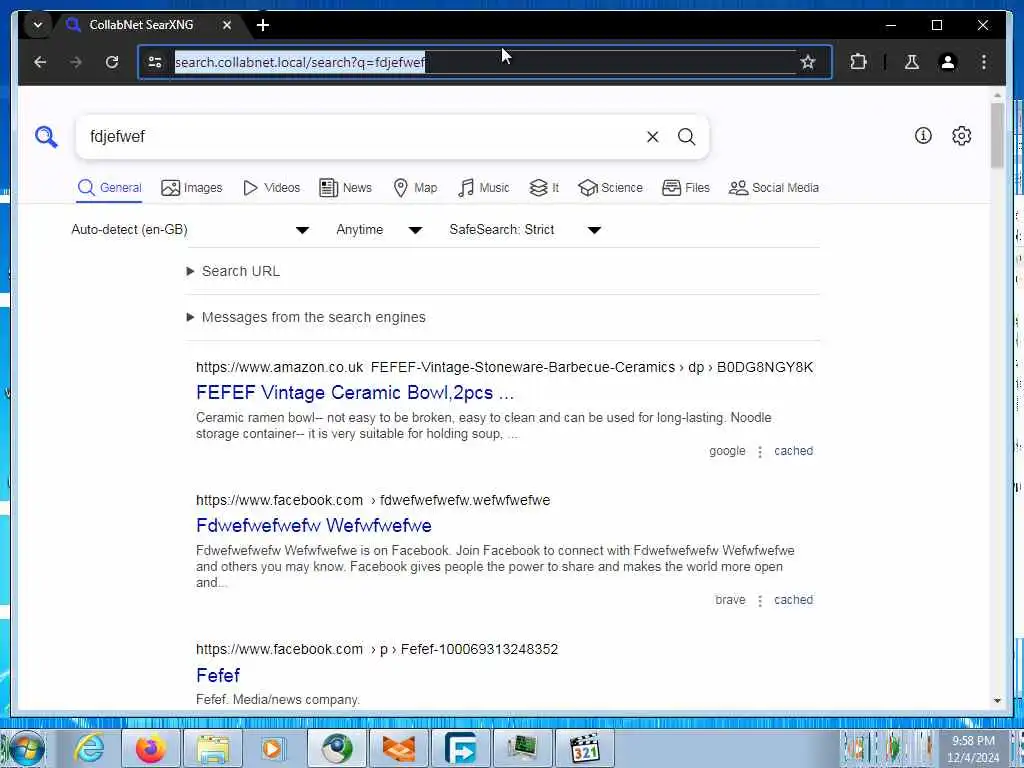Click the page vertical scrollbar thumb
Viewport: 1024px width, 768px height.
pyautogui.click(x=997, y=135)
